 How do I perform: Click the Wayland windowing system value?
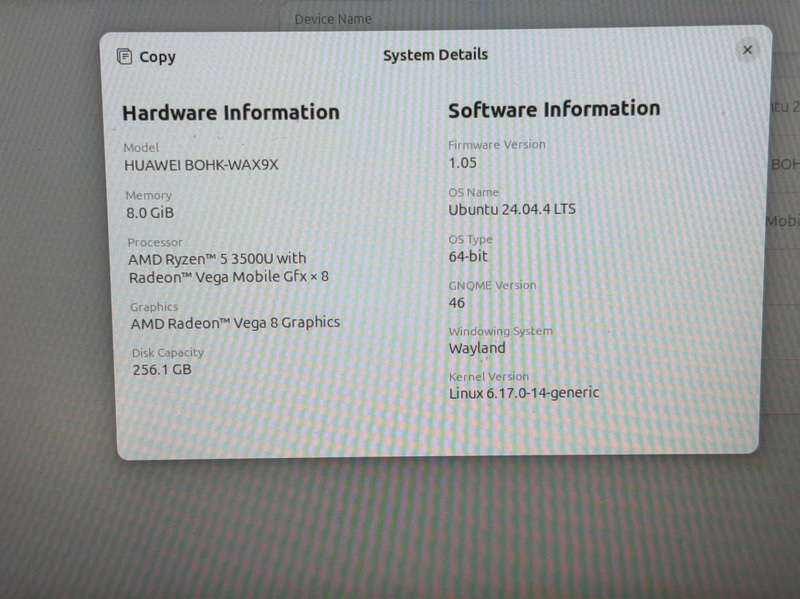(x=477, y=349)
